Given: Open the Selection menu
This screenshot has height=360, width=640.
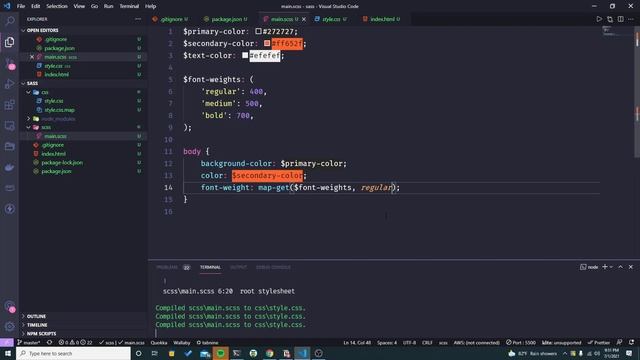Looking at the screenshot, I should pos(57,6).
